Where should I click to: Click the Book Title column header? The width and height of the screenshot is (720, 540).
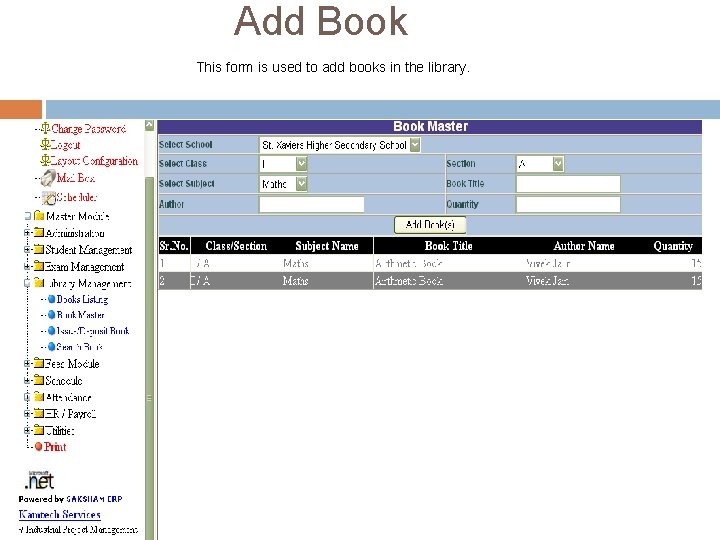(449, 246)
